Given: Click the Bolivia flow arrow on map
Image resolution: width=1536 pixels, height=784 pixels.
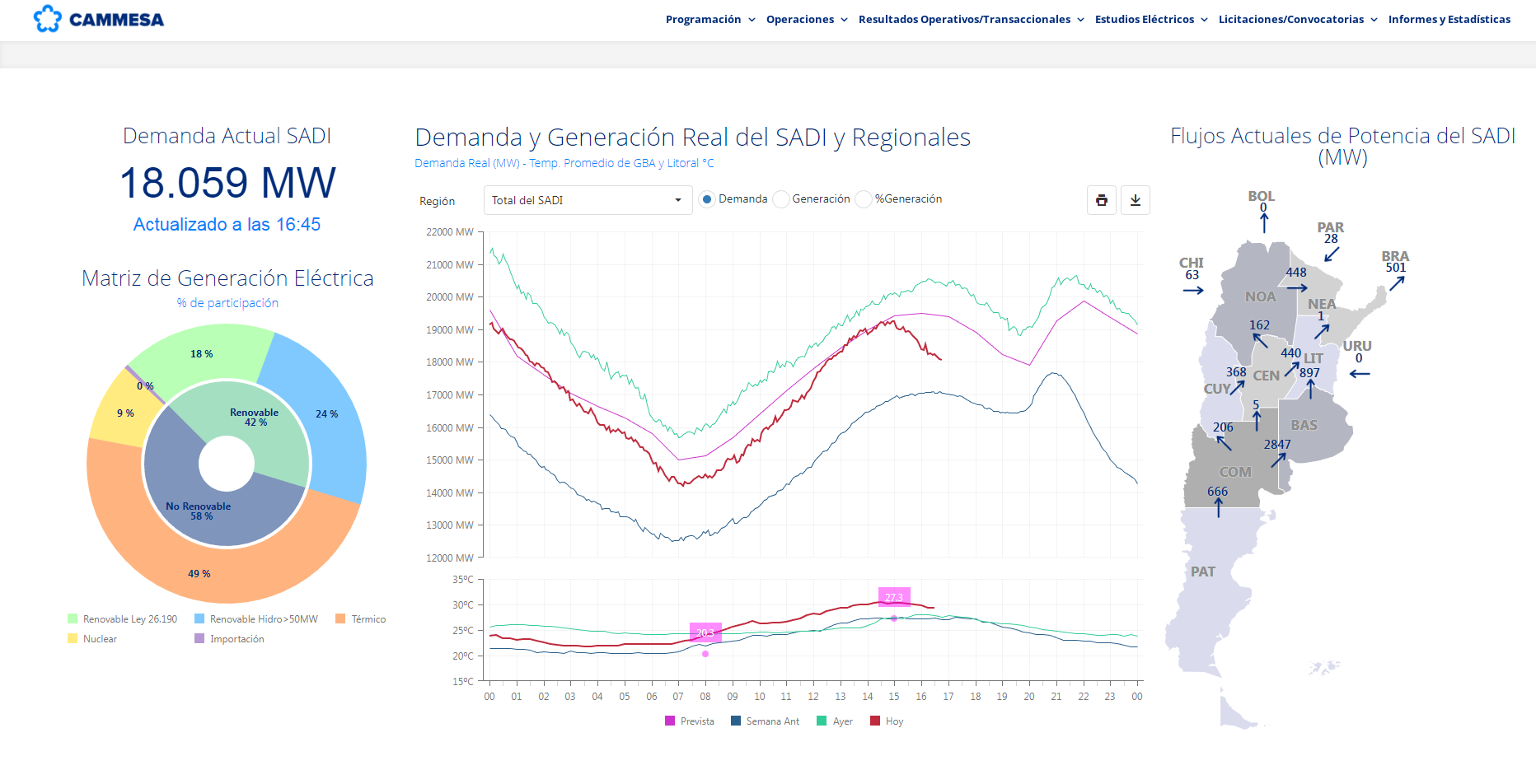Looking at the screenshot, I should tap(1264, 222).
